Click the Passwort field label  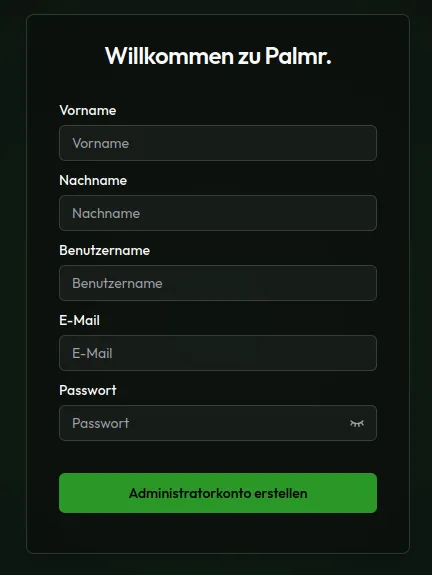click(x=88, y=390)
